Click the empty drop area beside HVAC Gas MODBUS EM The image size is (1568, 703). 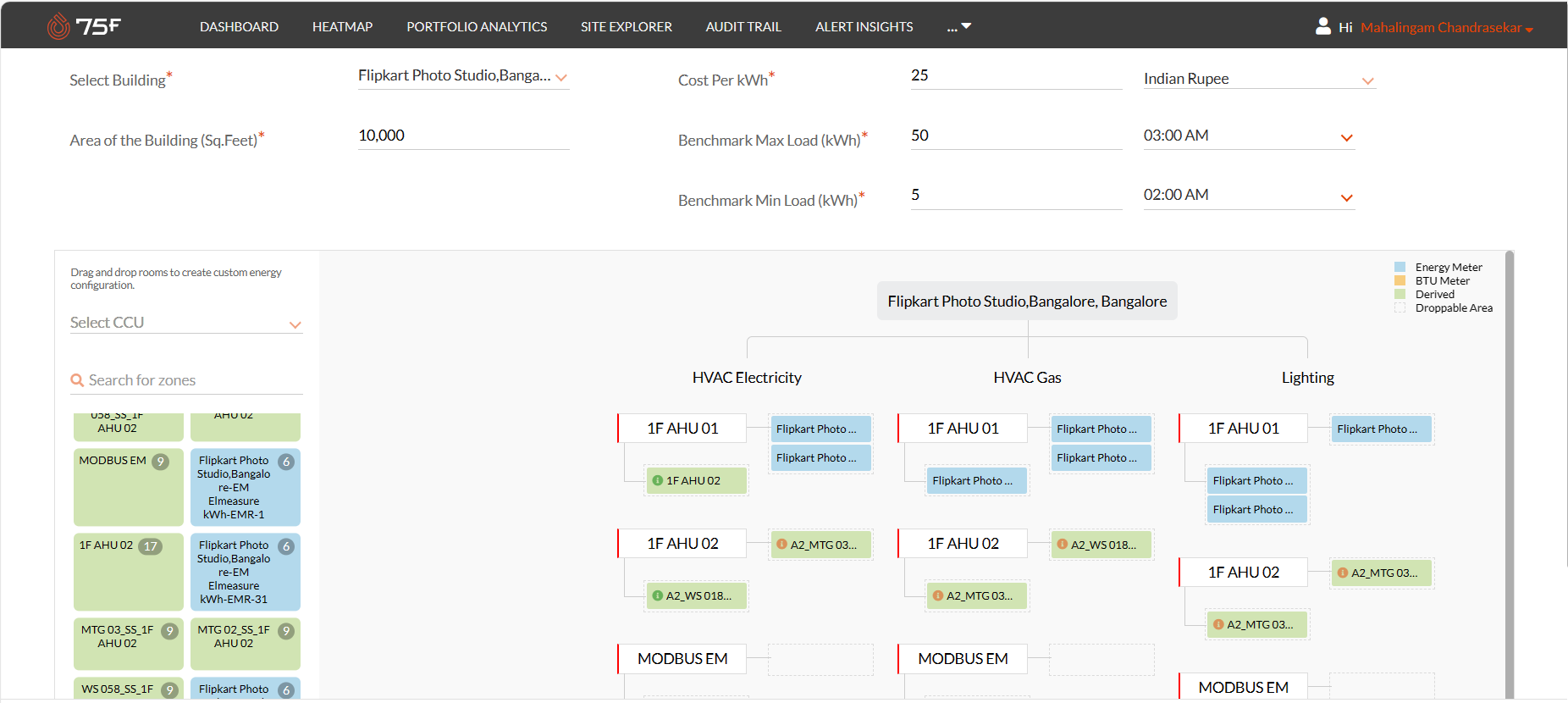click(1101, 659)
